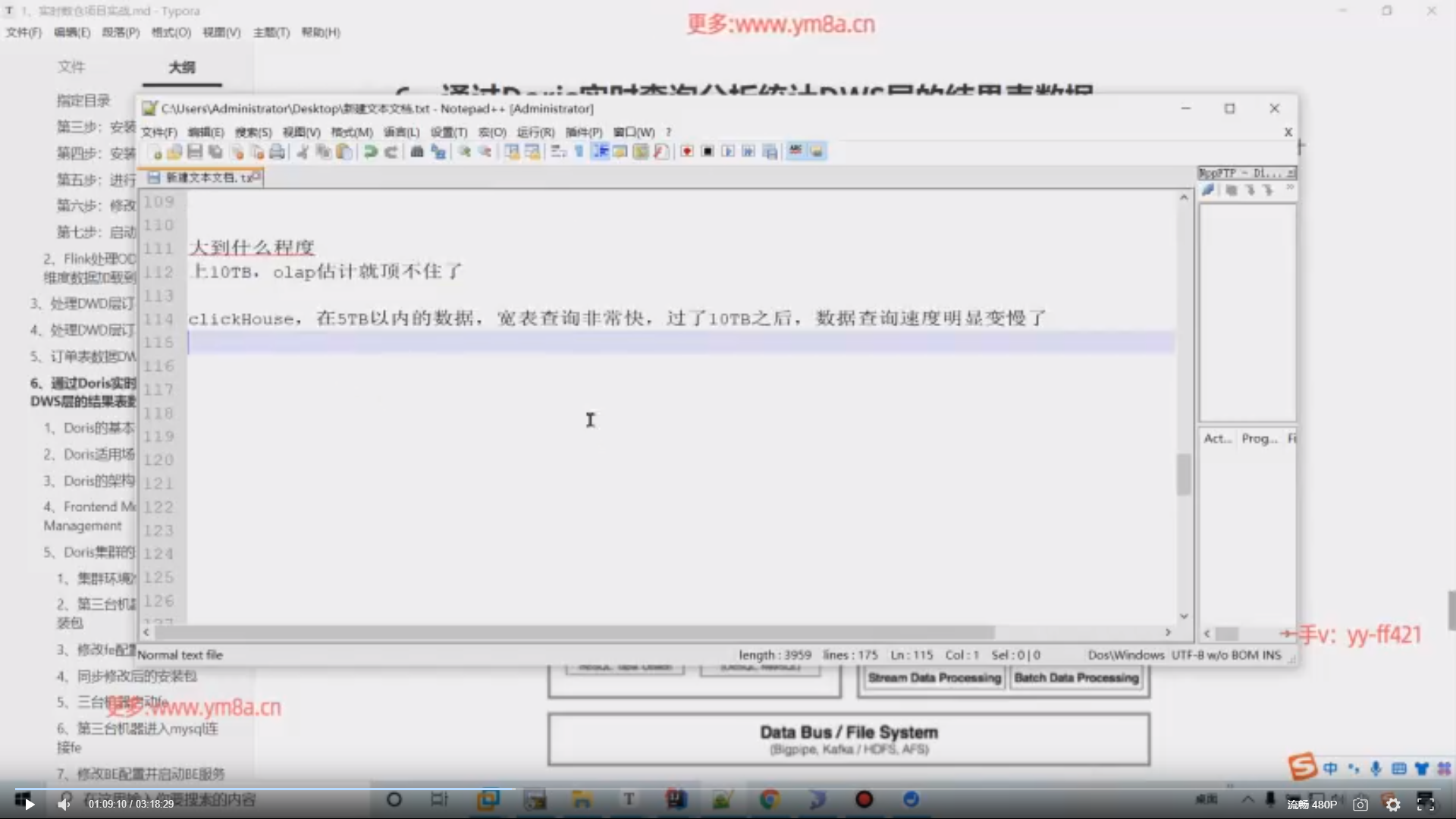The image size is (1456, 819).
Task: Click the Print icon in Notepad++ toolbar
Action: tap(278, 152)
